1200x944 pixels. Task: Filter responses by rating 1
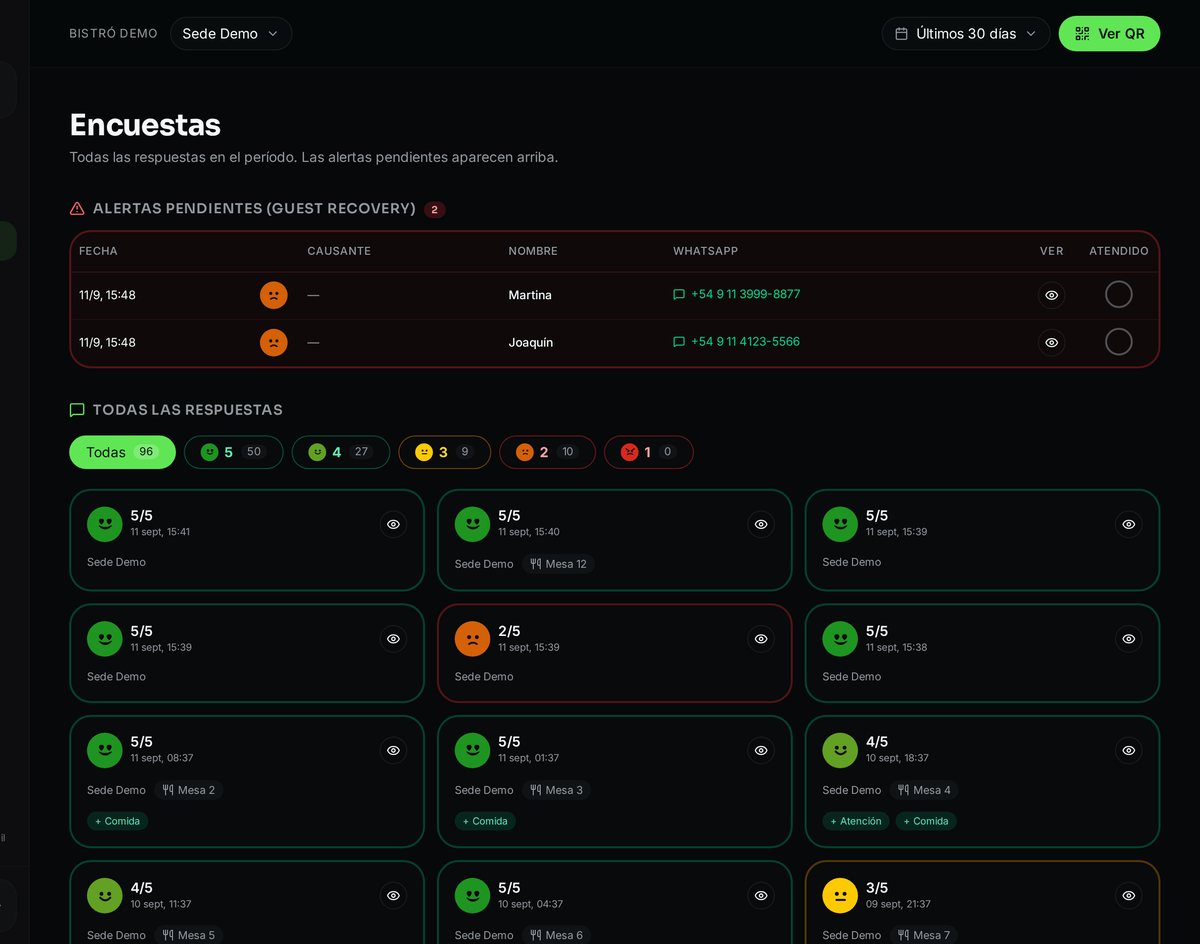[x=648, y=452]
